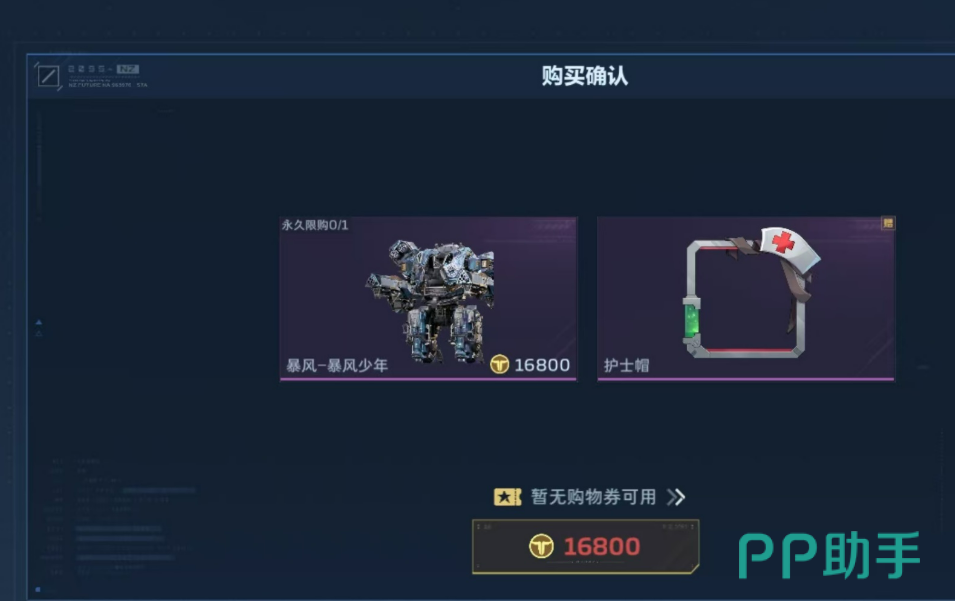Viewport: 955px width, 601px height.
Task: Confirm purchase with the 16800 button
Action: [585, 546]
